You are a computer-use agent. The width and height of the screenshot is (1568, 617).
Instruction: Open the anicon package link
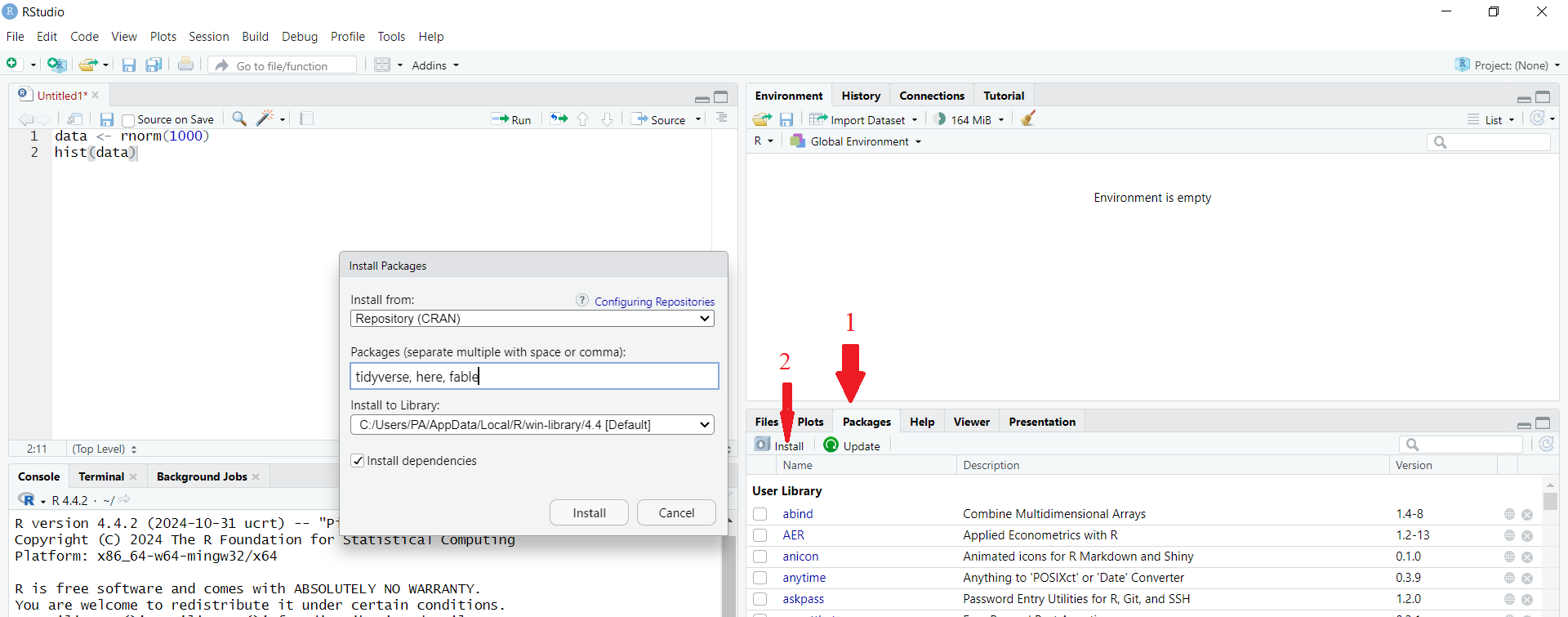point(800,557)
